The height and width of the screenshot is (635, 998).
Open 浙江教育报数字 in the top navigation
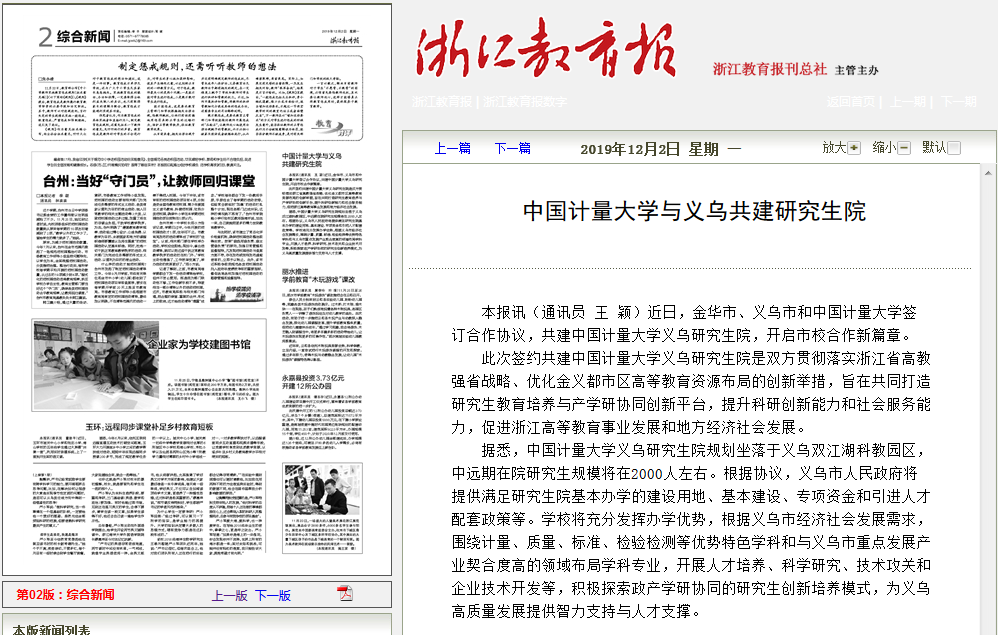pos(526,102)
